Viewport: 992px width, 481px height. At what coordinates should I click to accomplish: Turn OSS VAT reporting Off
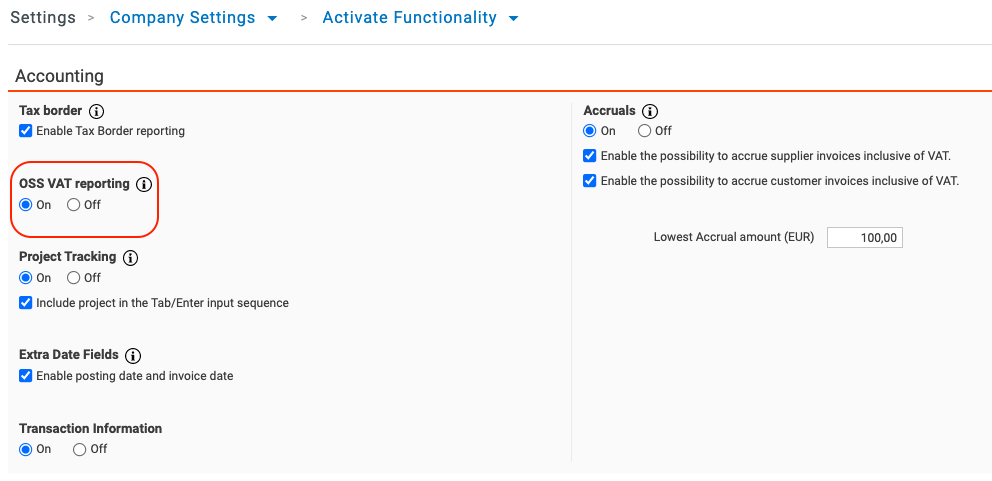pos(74,205)
